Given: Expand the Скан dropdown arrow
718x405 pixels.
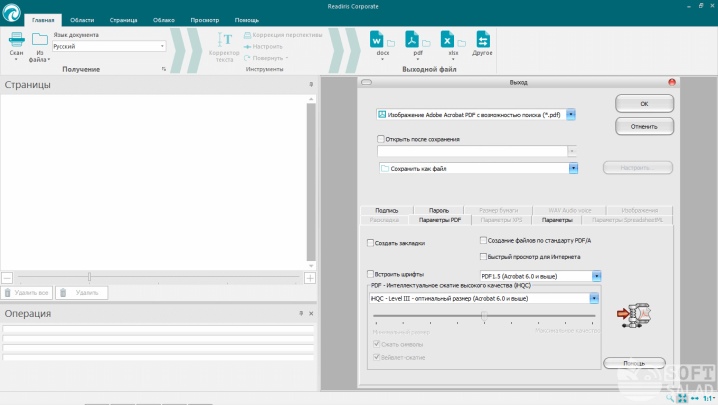Looking at the screenshot, I should [x=16, y=60].
